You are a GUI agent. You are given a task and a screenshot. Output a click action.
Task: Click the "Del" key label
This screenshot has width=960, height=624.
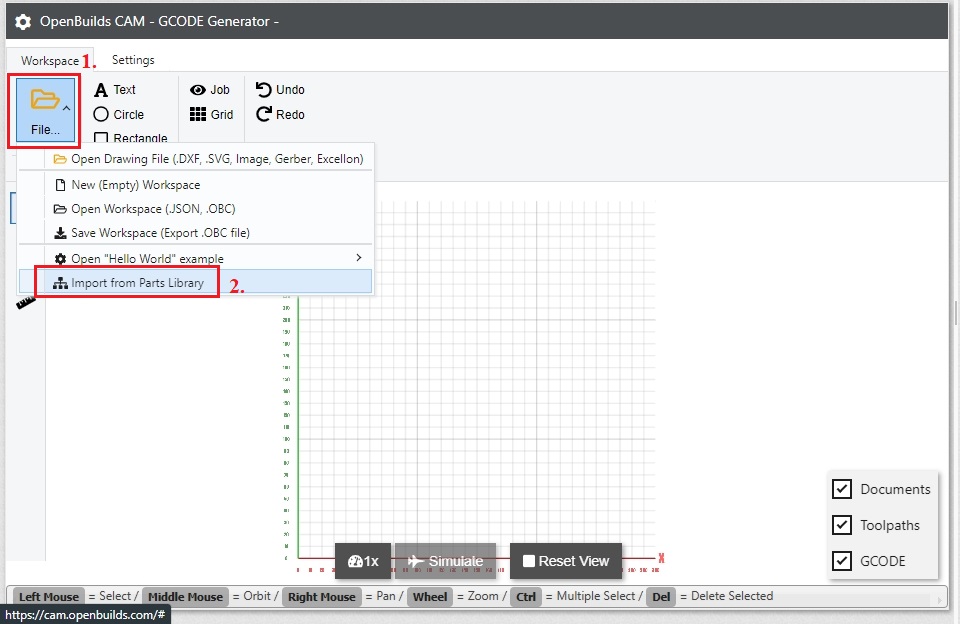pyautogui.click(x=661, y=596)
